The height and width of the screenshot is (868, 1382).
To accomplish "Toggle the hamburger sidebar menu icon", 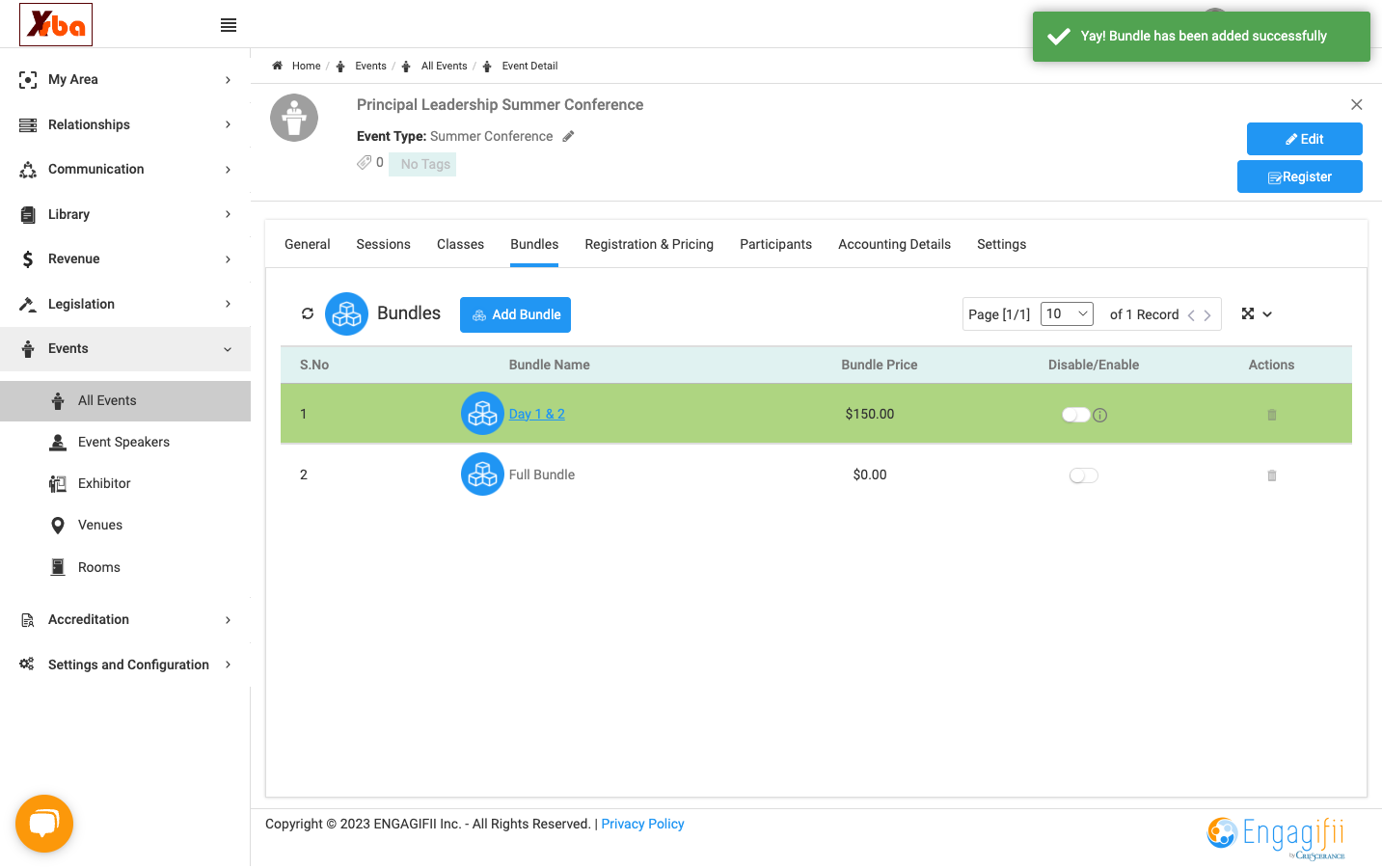I will coord(229,25).
